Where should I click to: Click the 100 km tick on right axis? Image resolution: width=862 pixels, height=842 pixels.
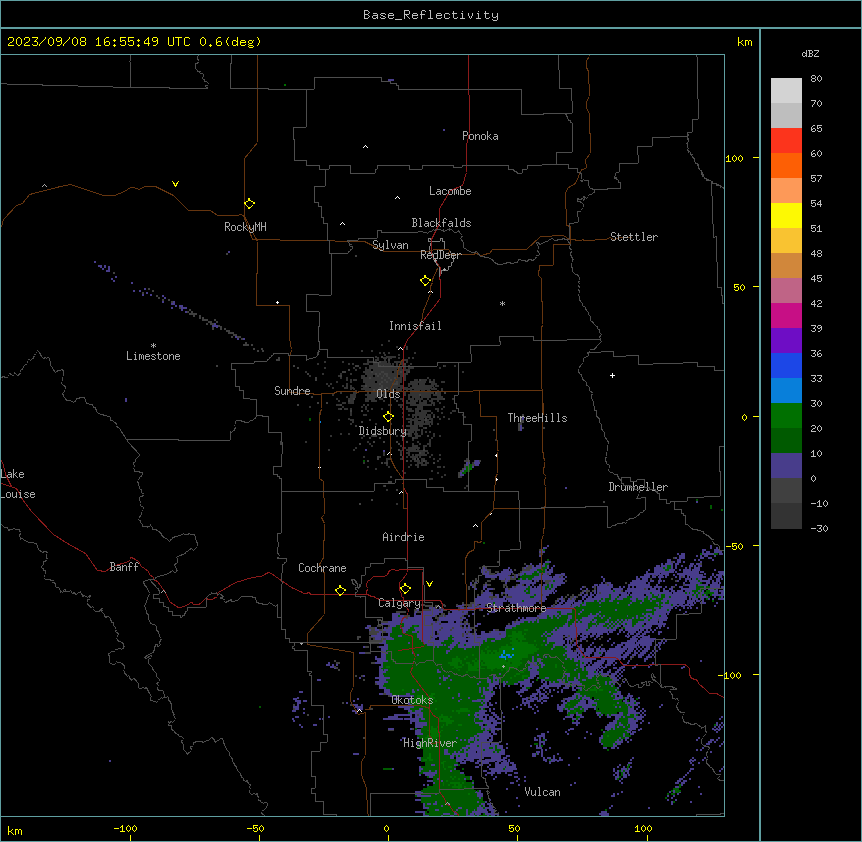tap(734, 158)
